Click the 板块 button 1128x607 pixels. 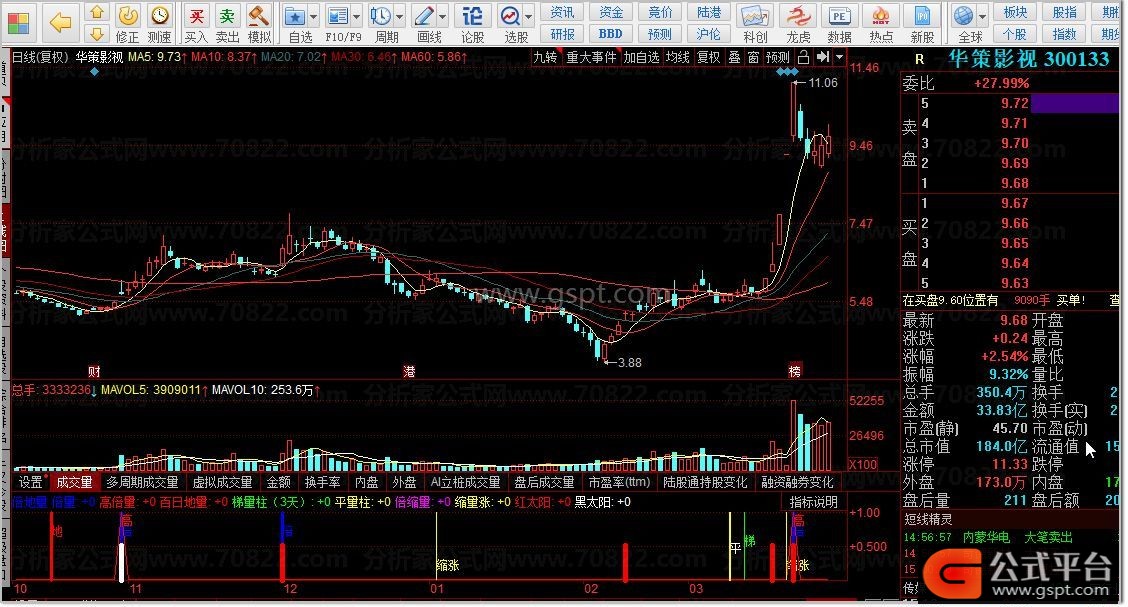pos(1015,12)
